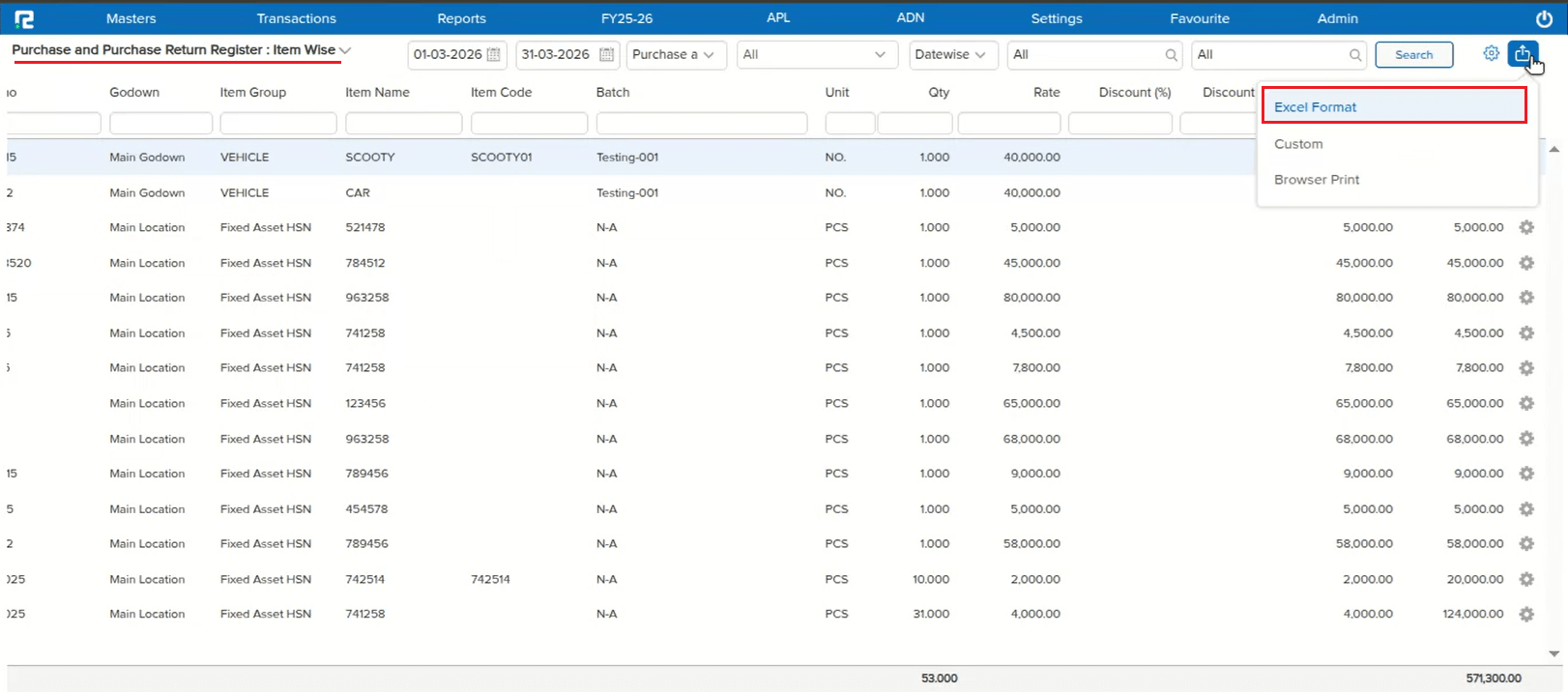Sort by Godown column header
Viewport: 1568px width, 692px height.
click(x=134, y=93)
